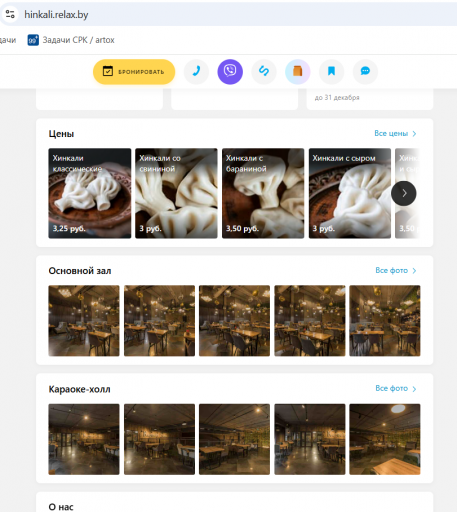
Task: Open the Хинкали с сыром price card
Action: [350, 193]
